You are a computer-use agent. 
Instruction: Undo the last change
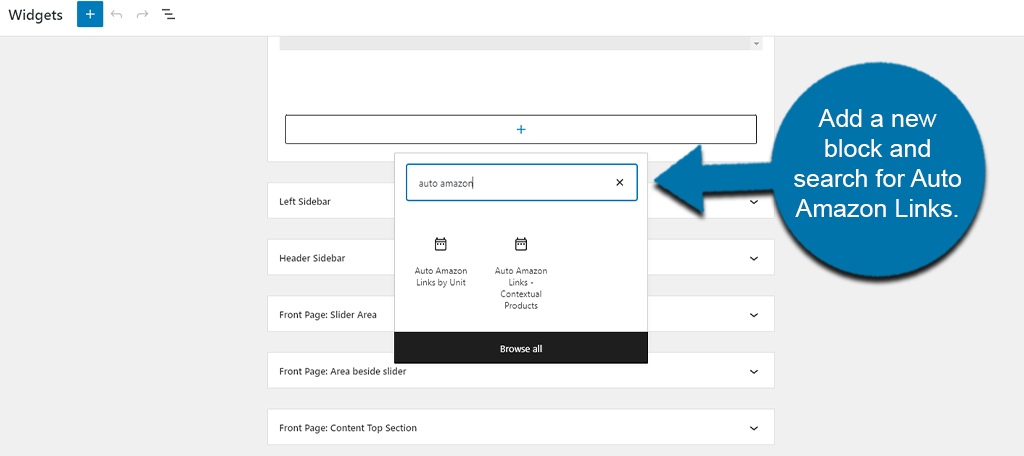click(x=117, y=14)
